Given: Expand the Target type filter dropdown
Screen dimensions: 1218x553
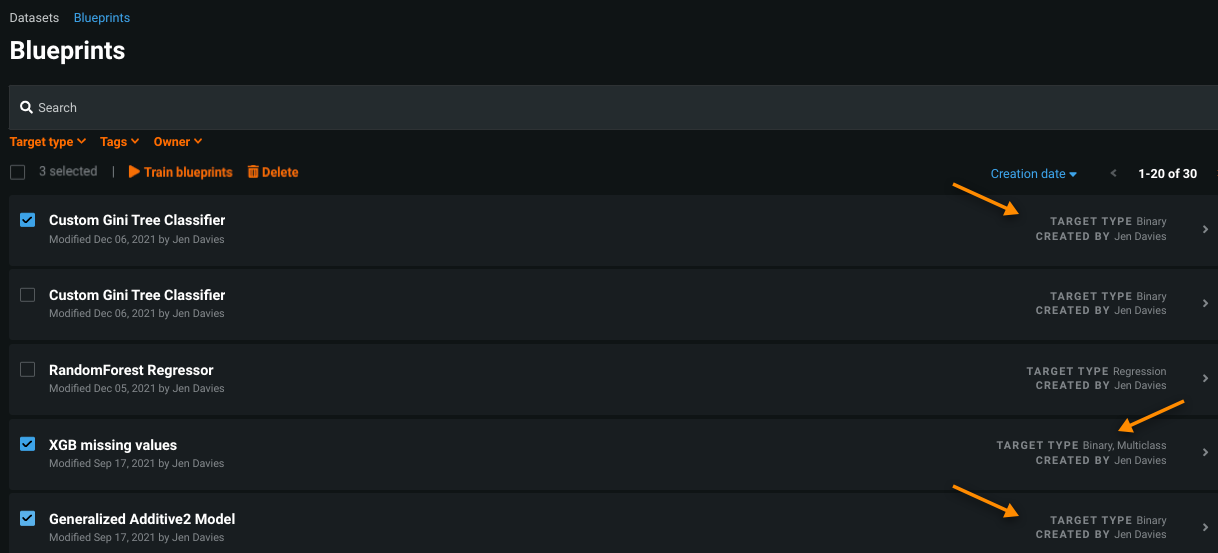Looking at the screenshot, I should pos(48,142).
